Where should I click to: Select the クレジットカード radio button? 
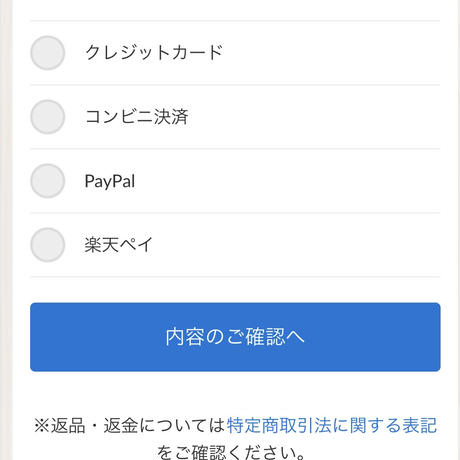[47, 53]
